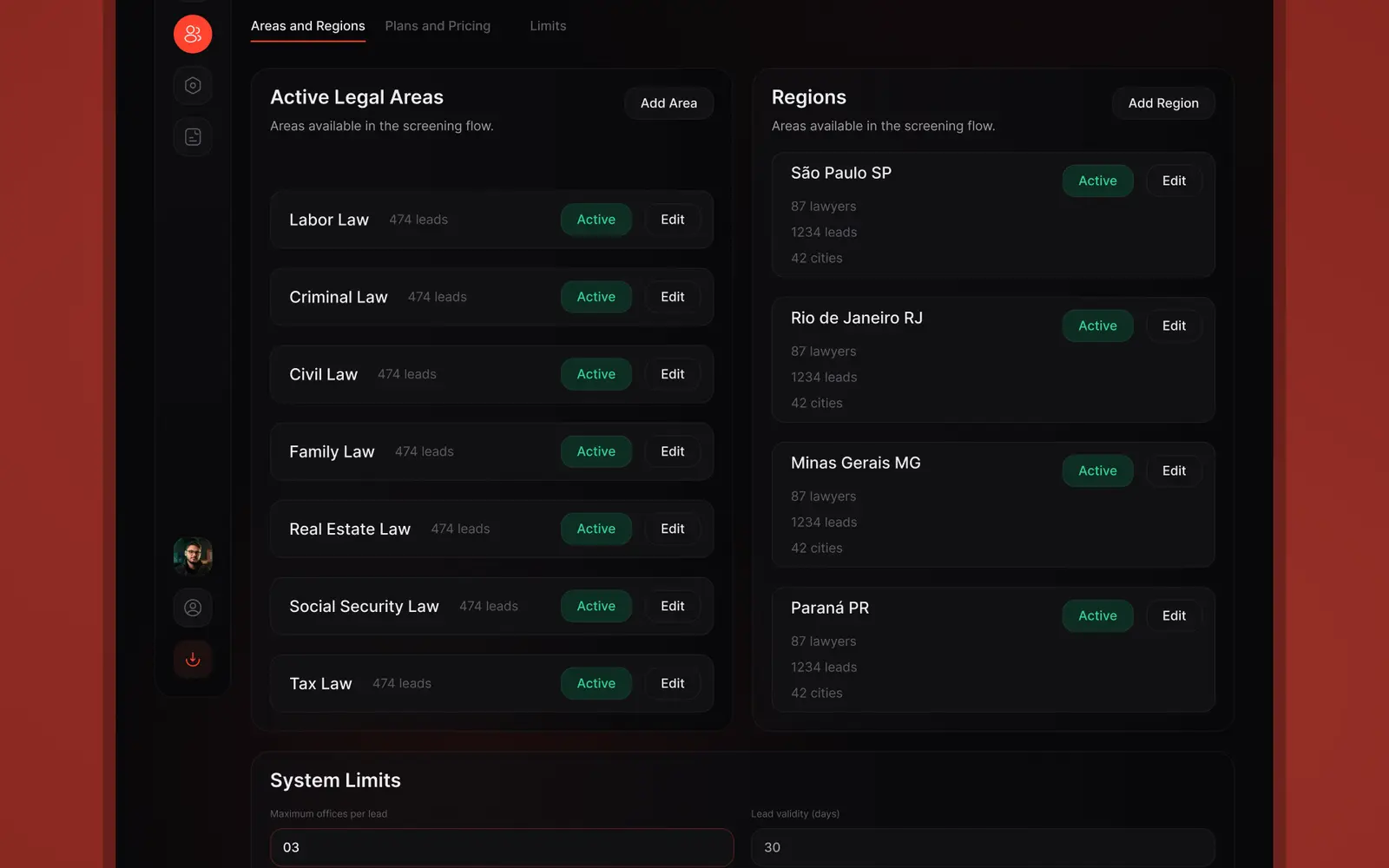This screenshot has width=1389, height=868.
Task: Toggle Active status for São Paulo SP
Action: click(x=1098, y=181)
